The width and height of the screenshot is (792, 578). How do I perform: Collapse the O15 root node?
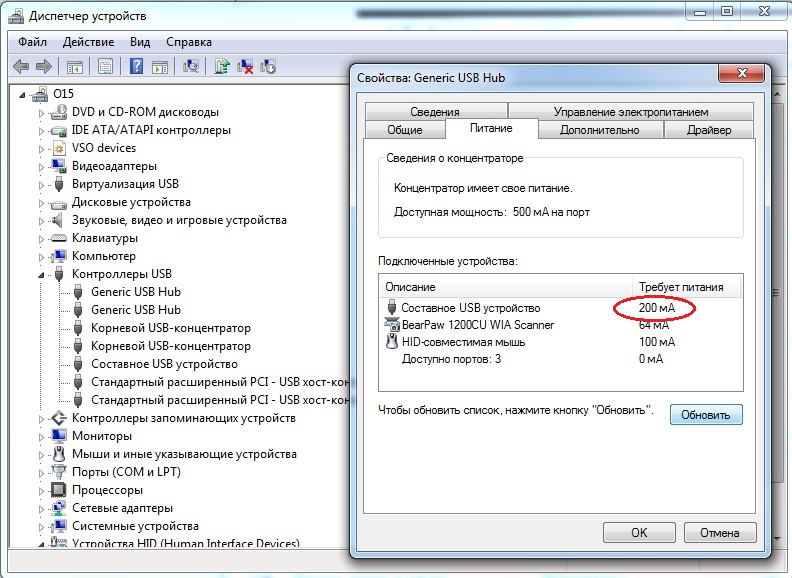(x=22, y=95)
